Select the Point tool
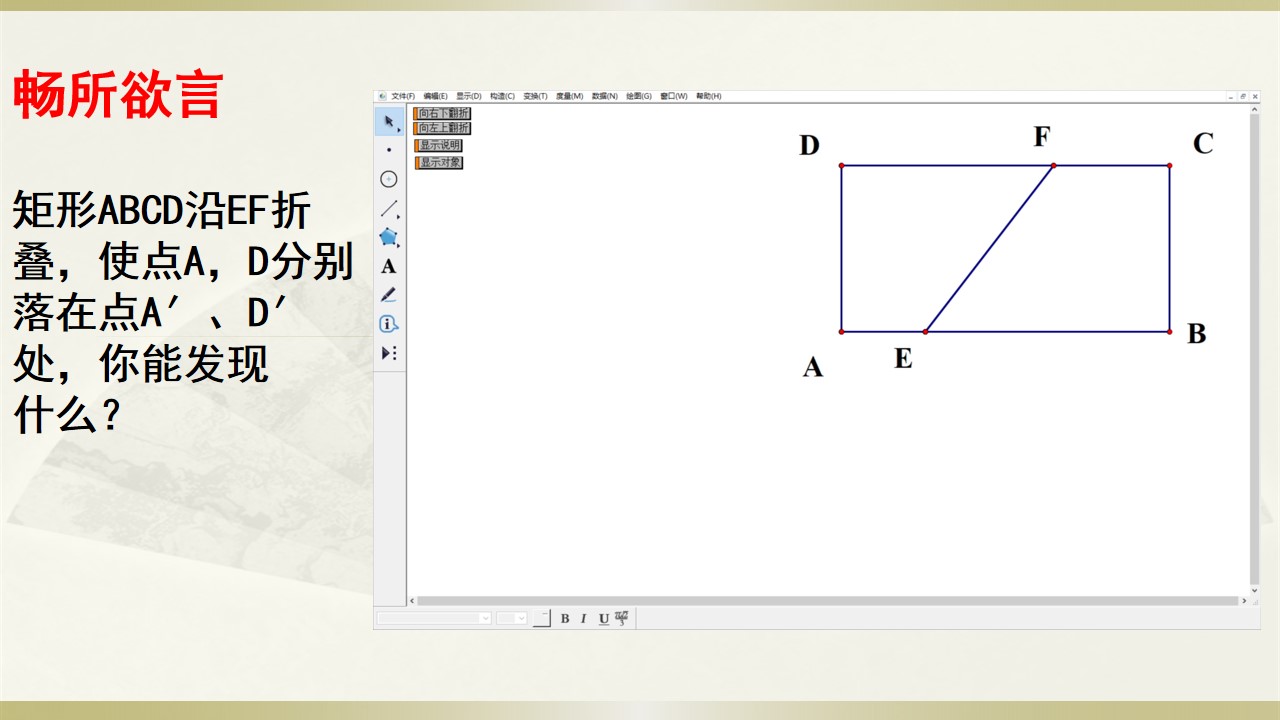Screen dimensions: 1280x720 click(389, 150)
